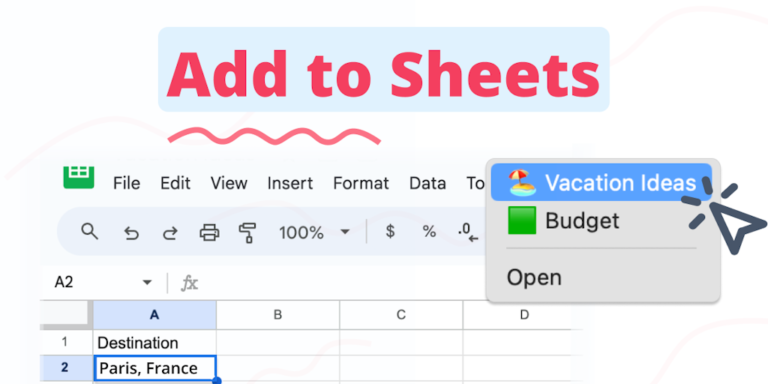Open the Insert menu
Image resolution: width=768 pixels, height=384 pixels.
[290, 183]
